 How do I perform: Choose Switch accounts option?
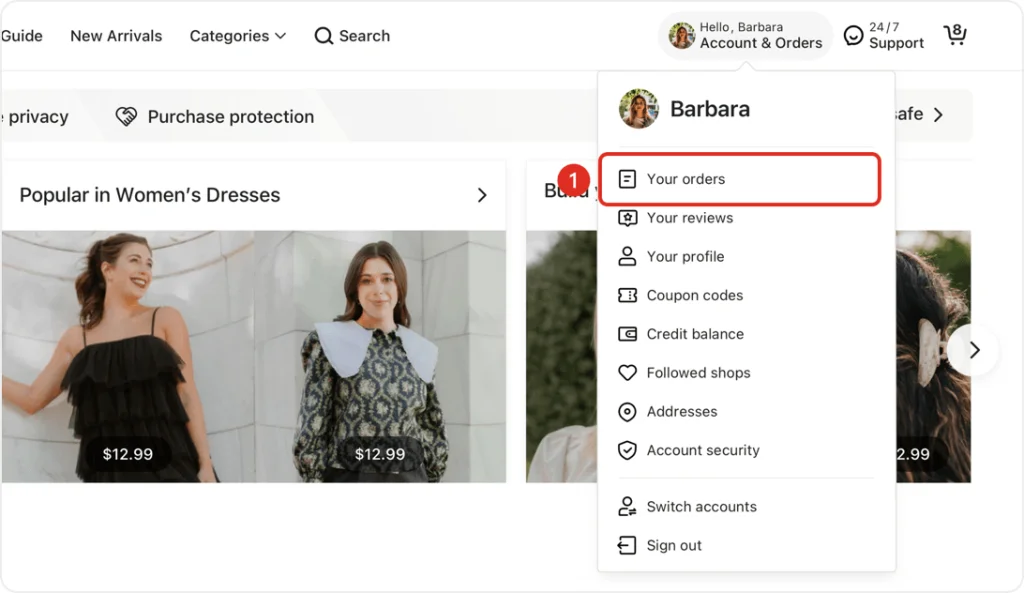701,507
